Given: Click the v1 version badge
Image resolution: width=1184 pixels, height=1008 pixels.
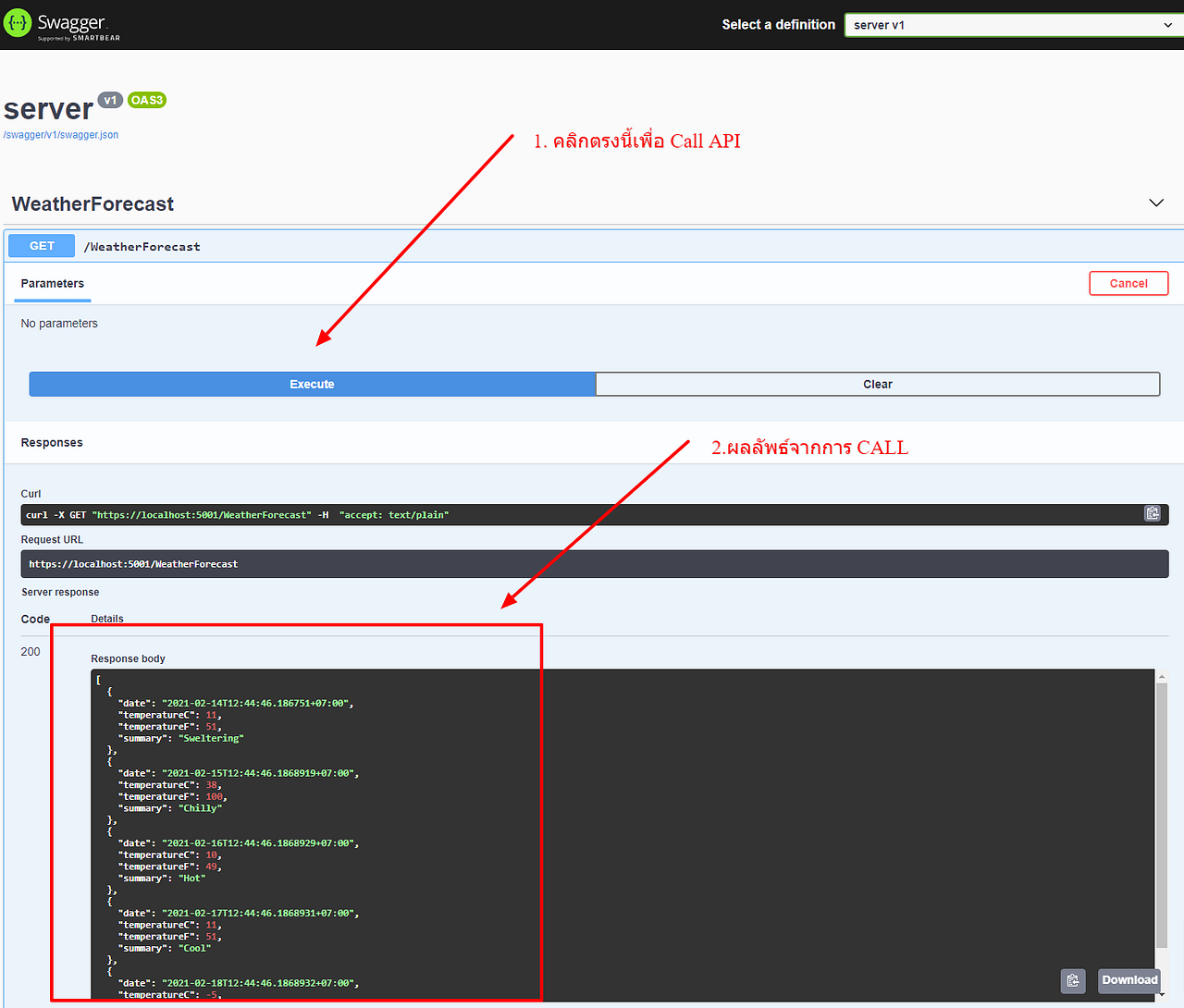Looking at the screenshot, I should point(110,100).
